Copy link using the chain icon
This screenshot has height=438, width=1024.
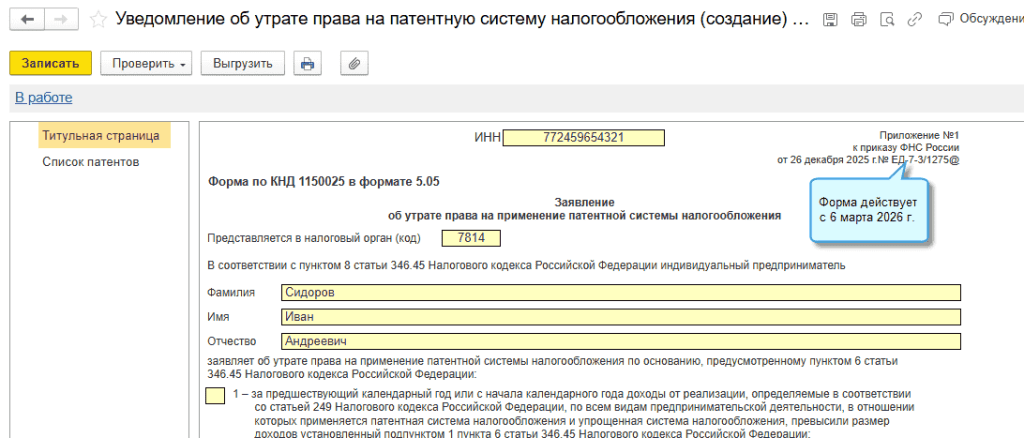(911, 19)
